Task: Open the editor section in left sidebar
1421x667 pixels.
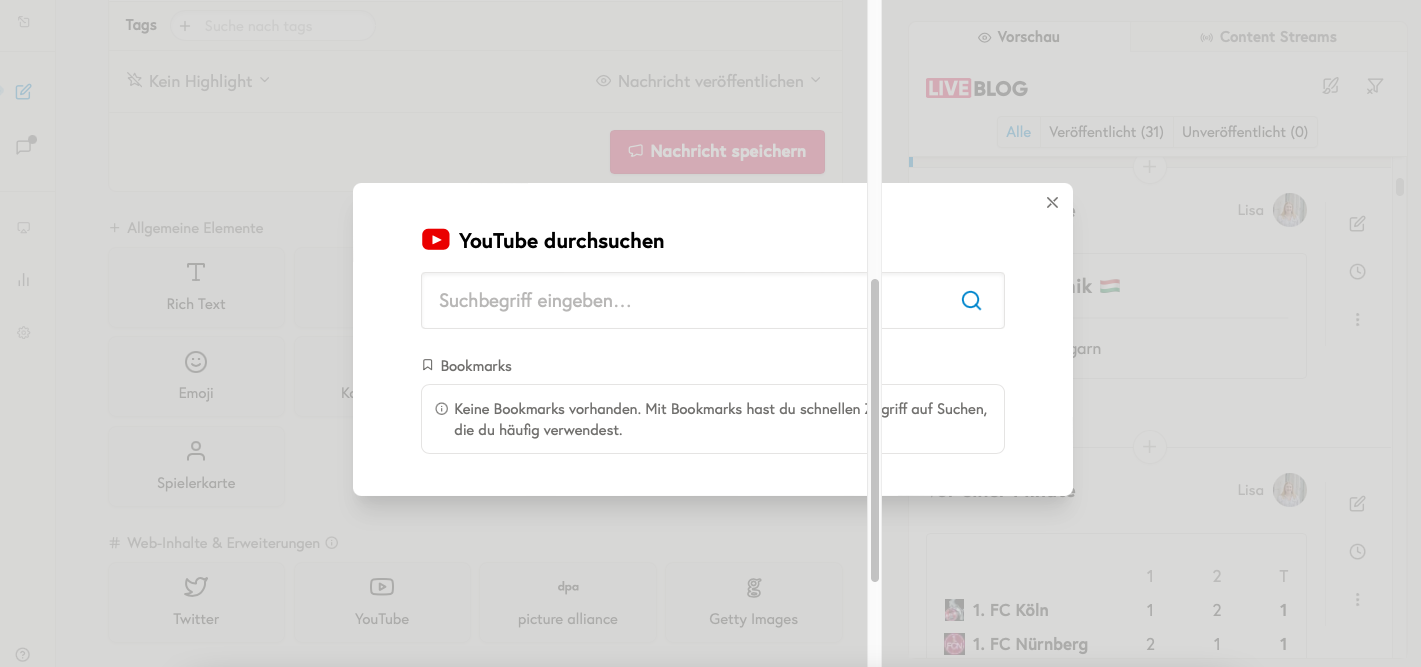Action: coord(24,92)
